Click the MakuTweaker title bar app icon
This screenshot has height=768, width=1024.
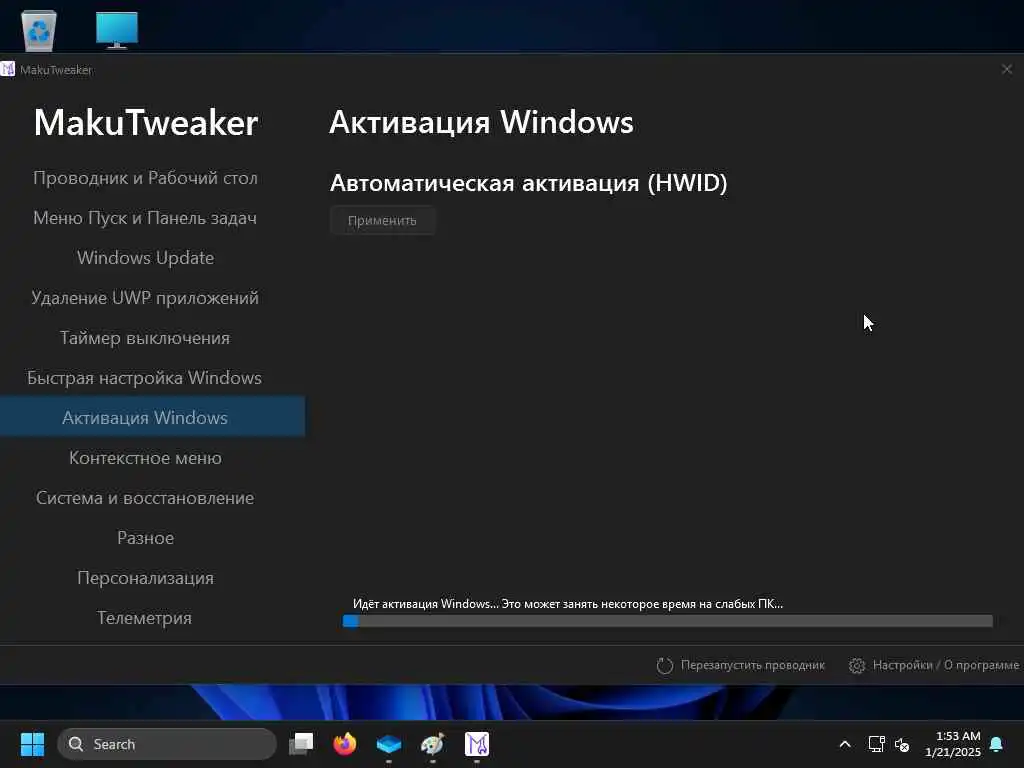point(8,69)
